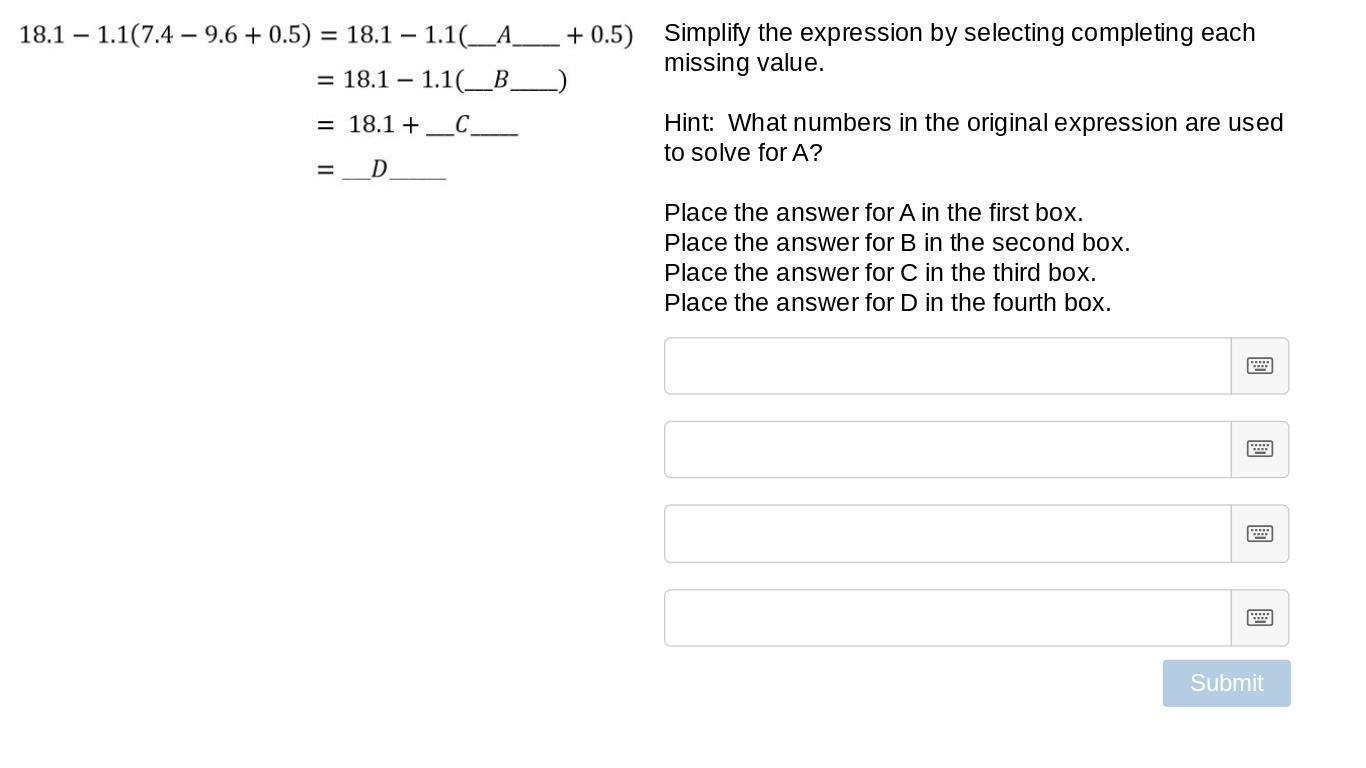Select the third answer input box
The width and height of the screenshot is (1366, 768).
[x=946, y=533]
